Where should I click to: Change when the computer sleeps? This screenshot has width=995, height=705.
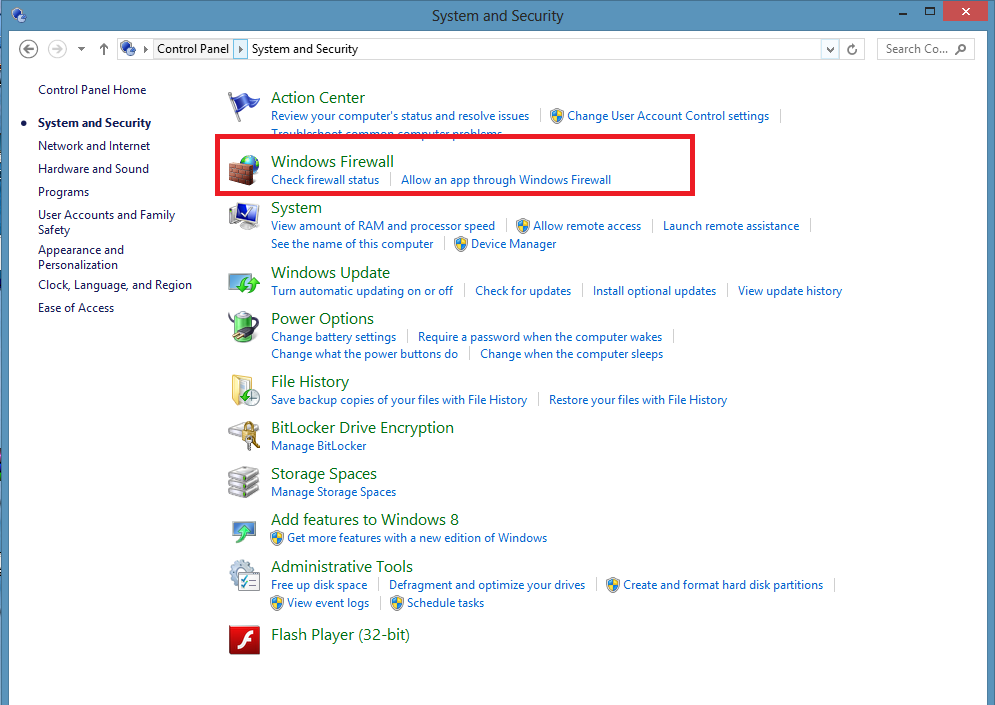tap(571, 354)
